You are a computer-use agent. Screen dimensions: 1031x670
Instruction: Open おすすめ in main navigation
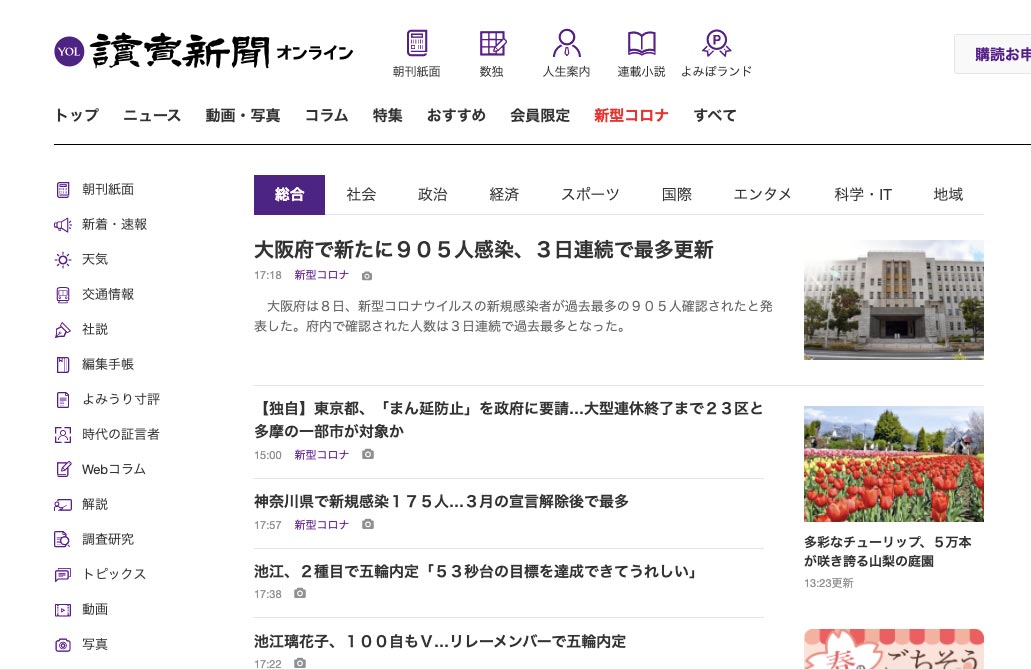(x=456, y=115)
